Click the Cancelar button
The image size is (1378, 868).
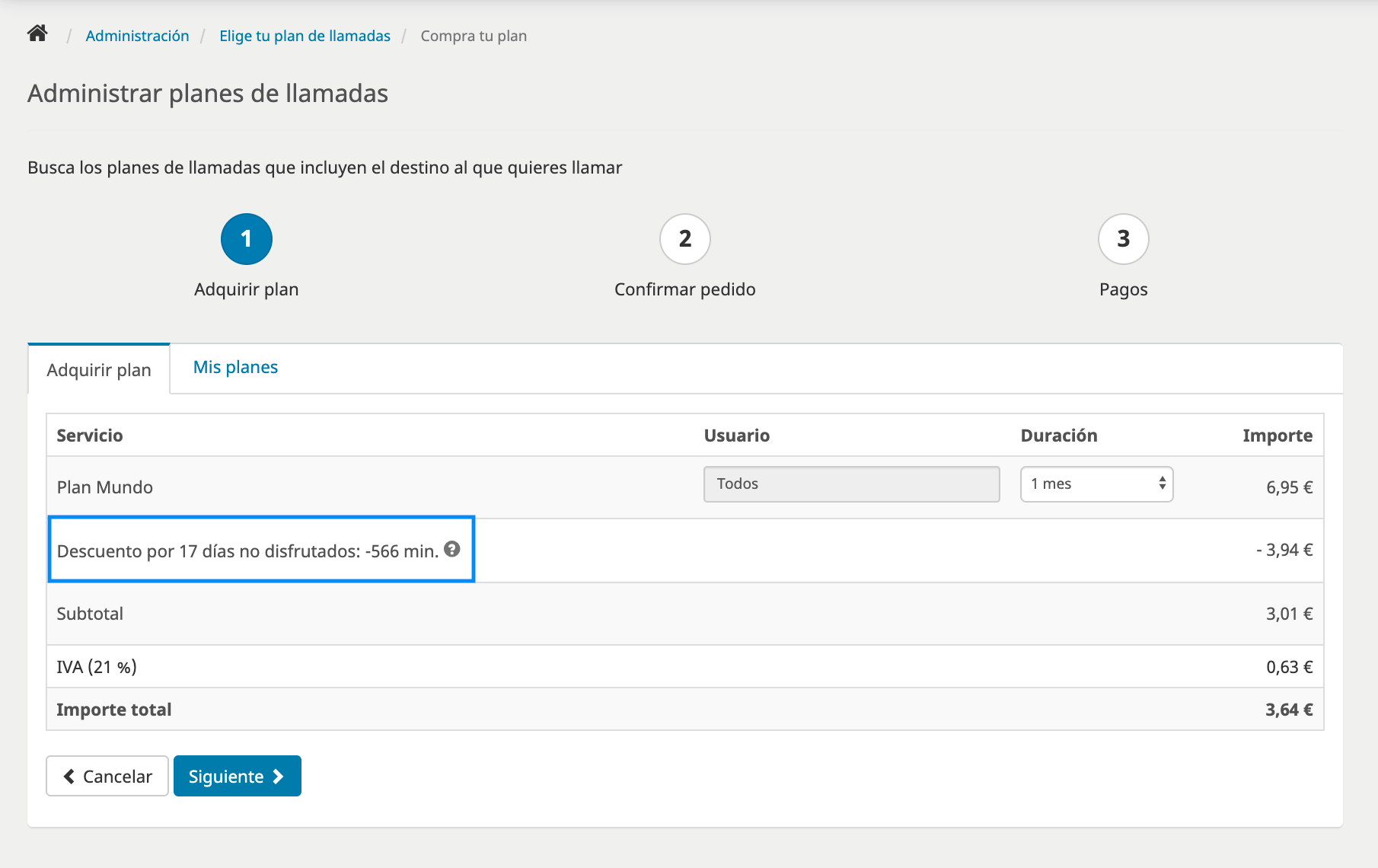tap(107, 776)
